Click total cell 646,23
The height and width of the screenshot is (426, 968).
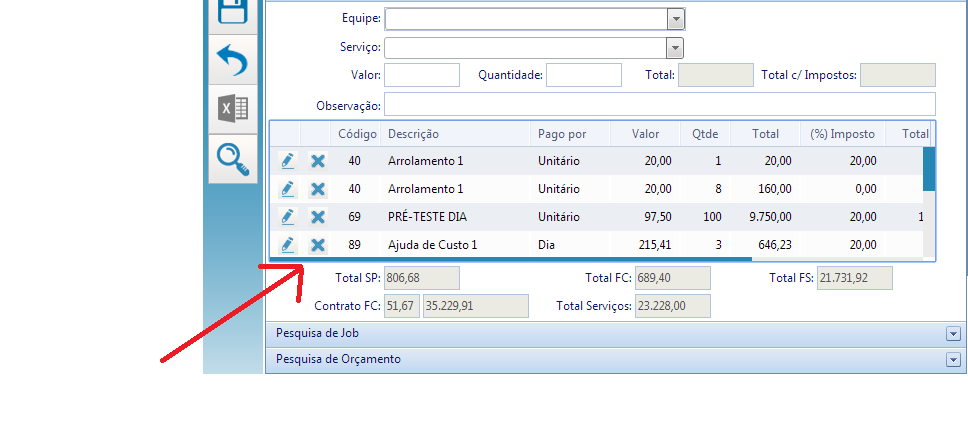click(x=775, y=245)
